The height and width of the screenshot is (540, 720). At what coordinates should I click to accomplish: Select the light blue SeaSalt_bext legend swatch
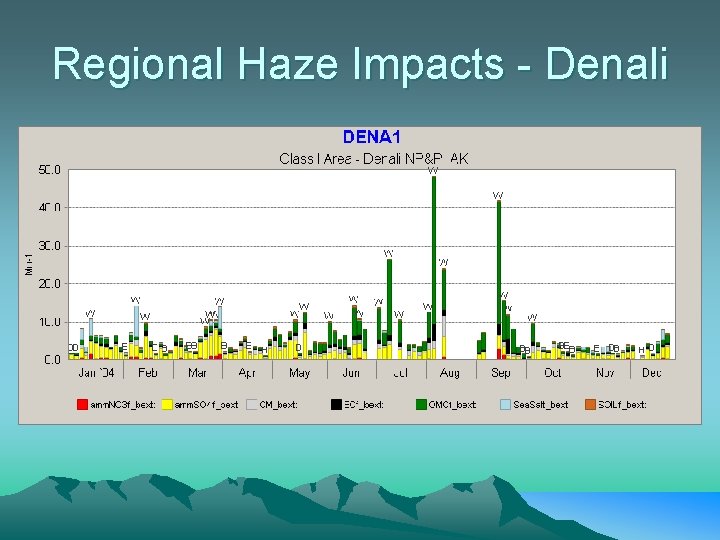click(x=506, y=405)
